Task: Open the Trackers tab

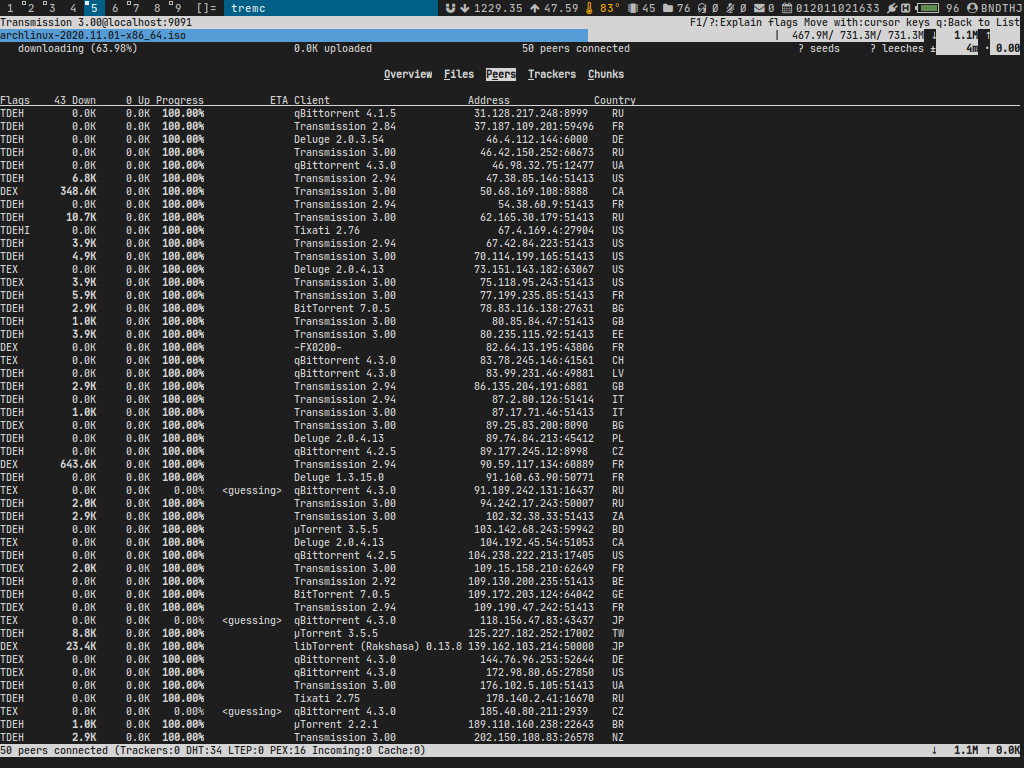Action: (552, 74)
